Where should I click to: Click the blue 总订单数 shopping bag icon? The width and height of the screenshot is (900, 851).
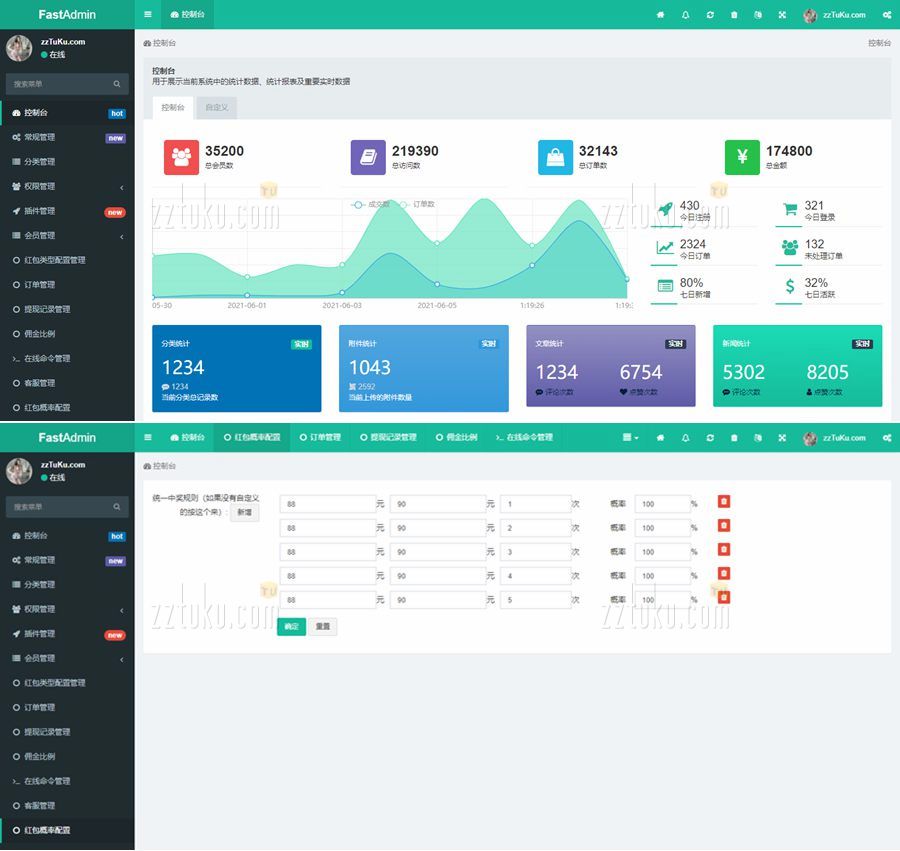pyautogui.click(x=555, y=157)
